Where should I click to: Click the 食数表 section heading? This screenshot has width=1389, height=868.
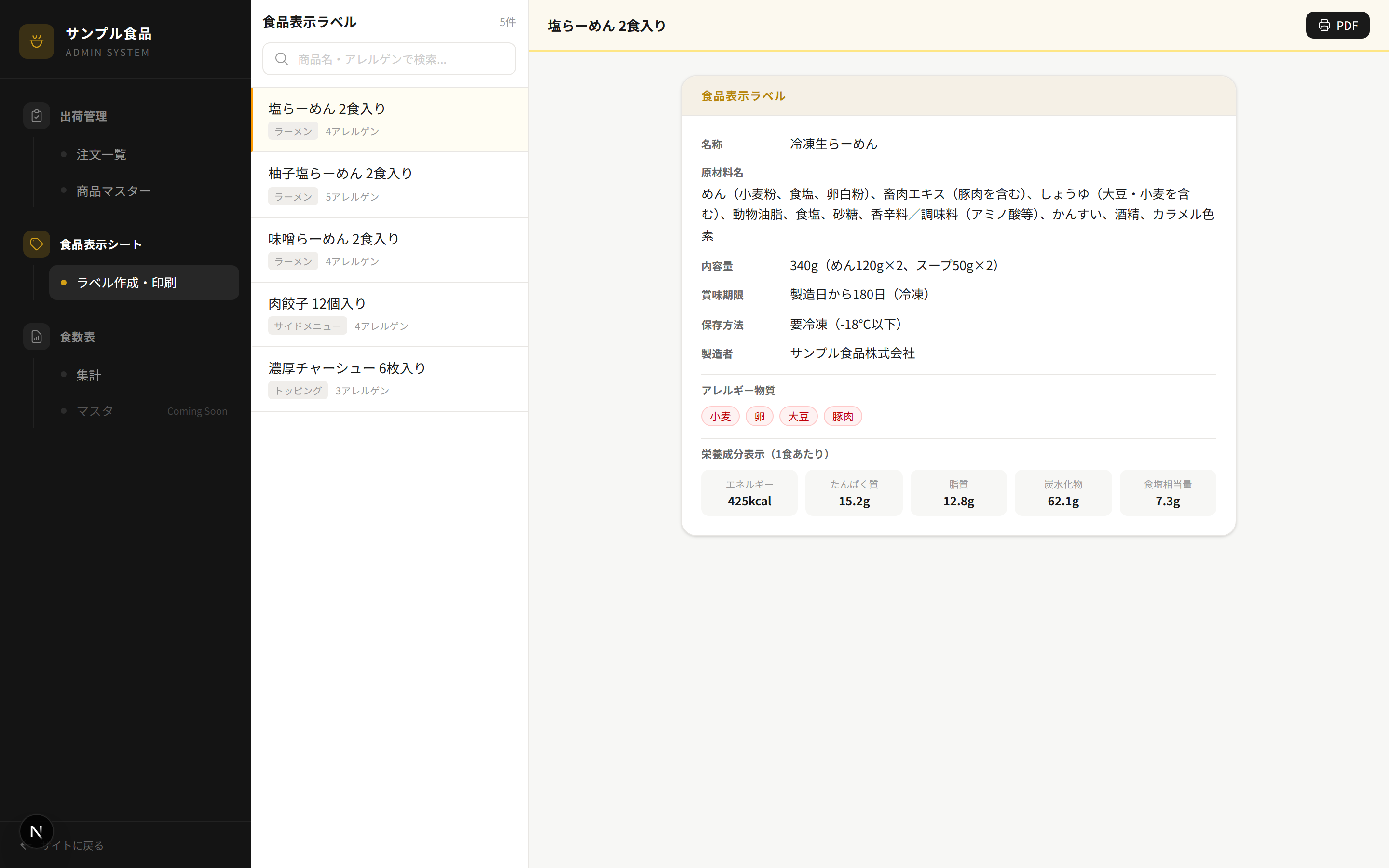click(78, 337)
